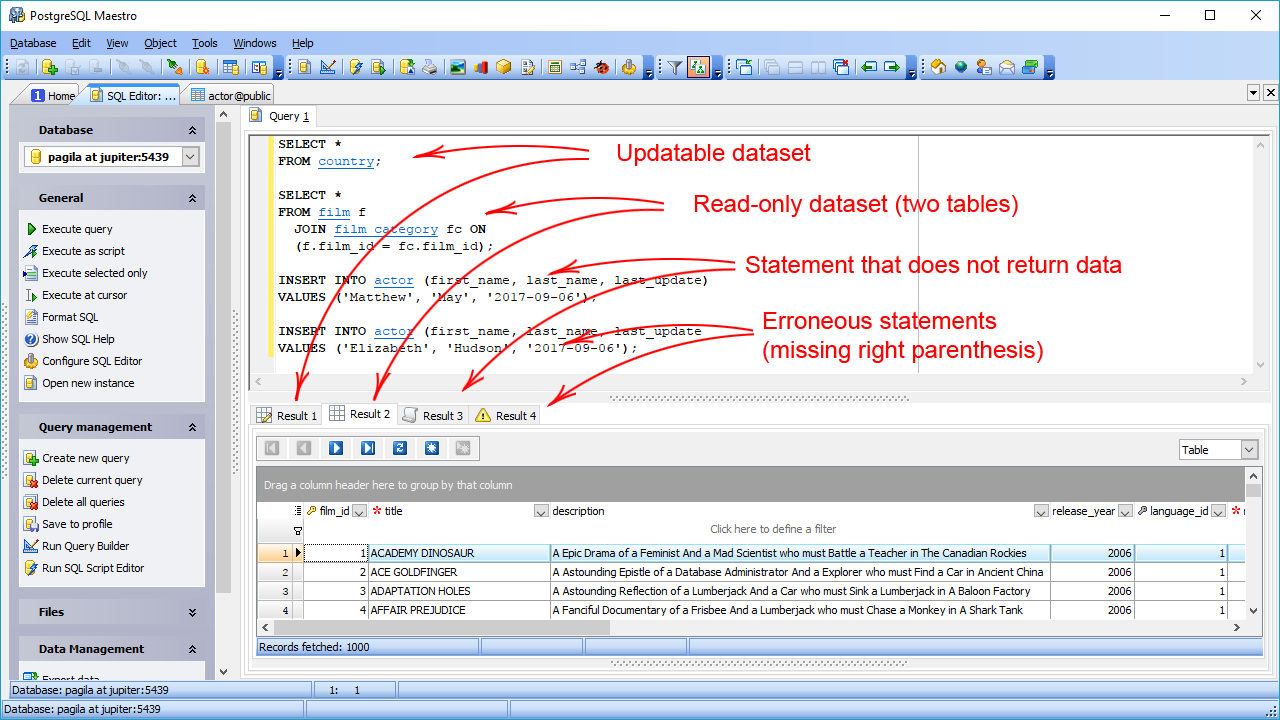1280x720 pixels.
Task: Collapse the General panel section
Action: 192,198
